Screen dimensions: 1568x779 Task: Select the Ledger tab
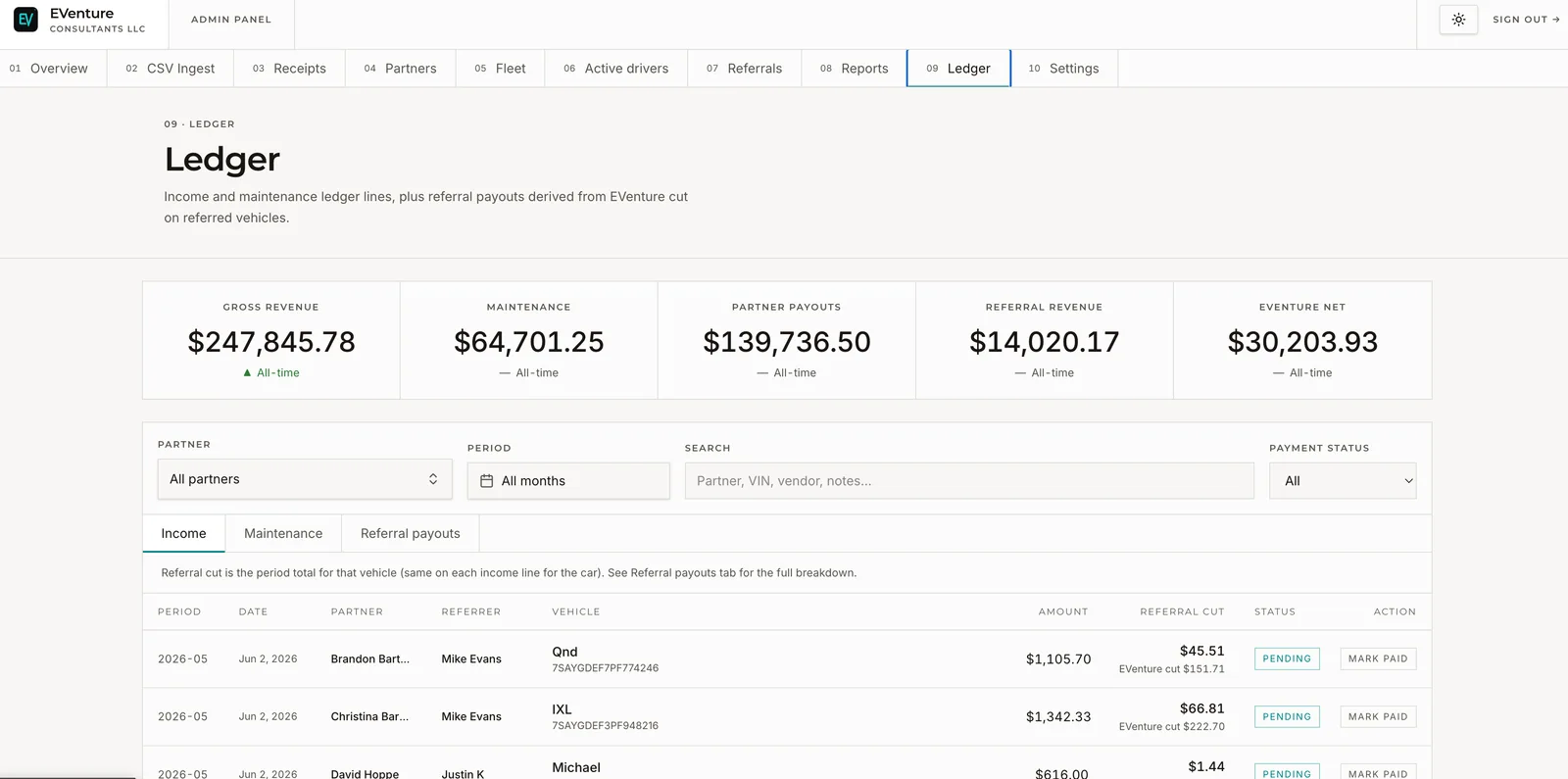tap(958, 69)
